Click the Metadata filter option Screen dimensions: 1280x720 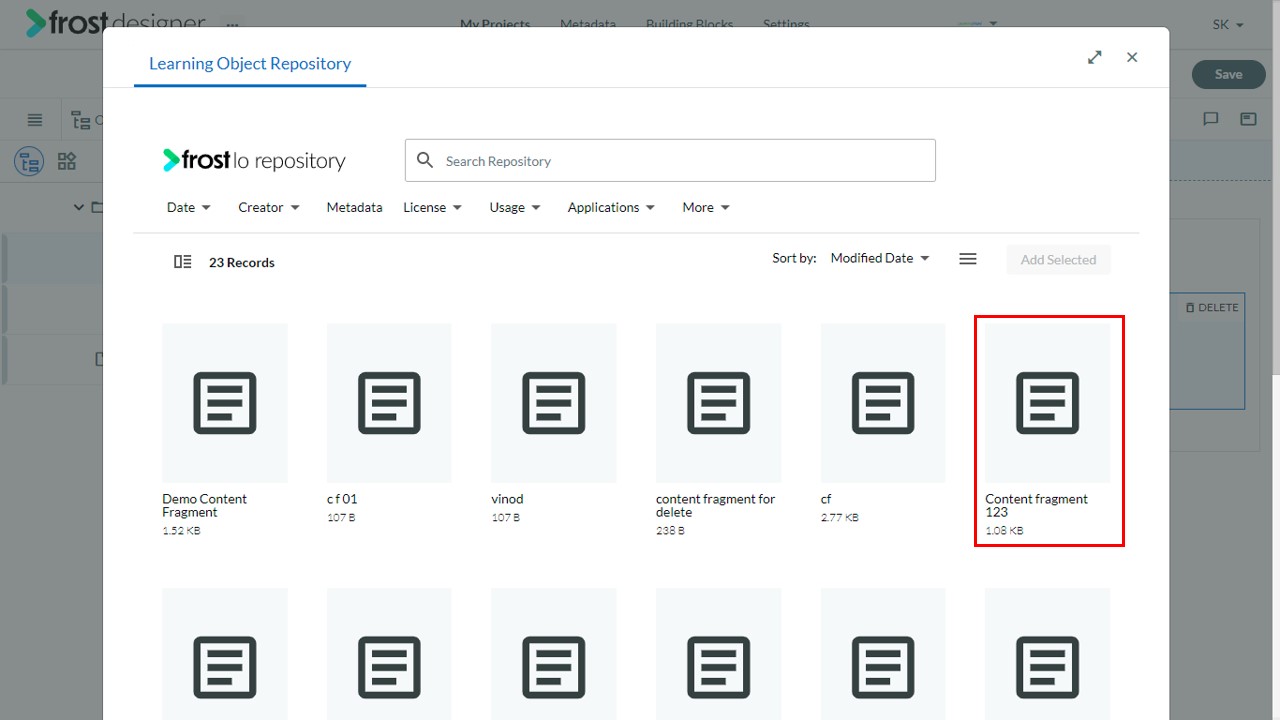[x=354, y=207]
